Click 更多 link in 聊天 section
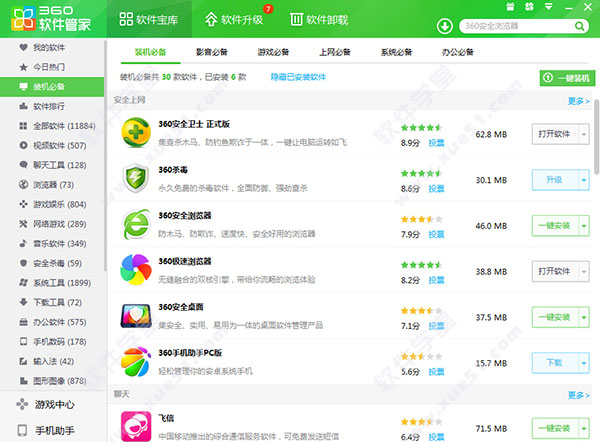 click(x=578, y=395)
